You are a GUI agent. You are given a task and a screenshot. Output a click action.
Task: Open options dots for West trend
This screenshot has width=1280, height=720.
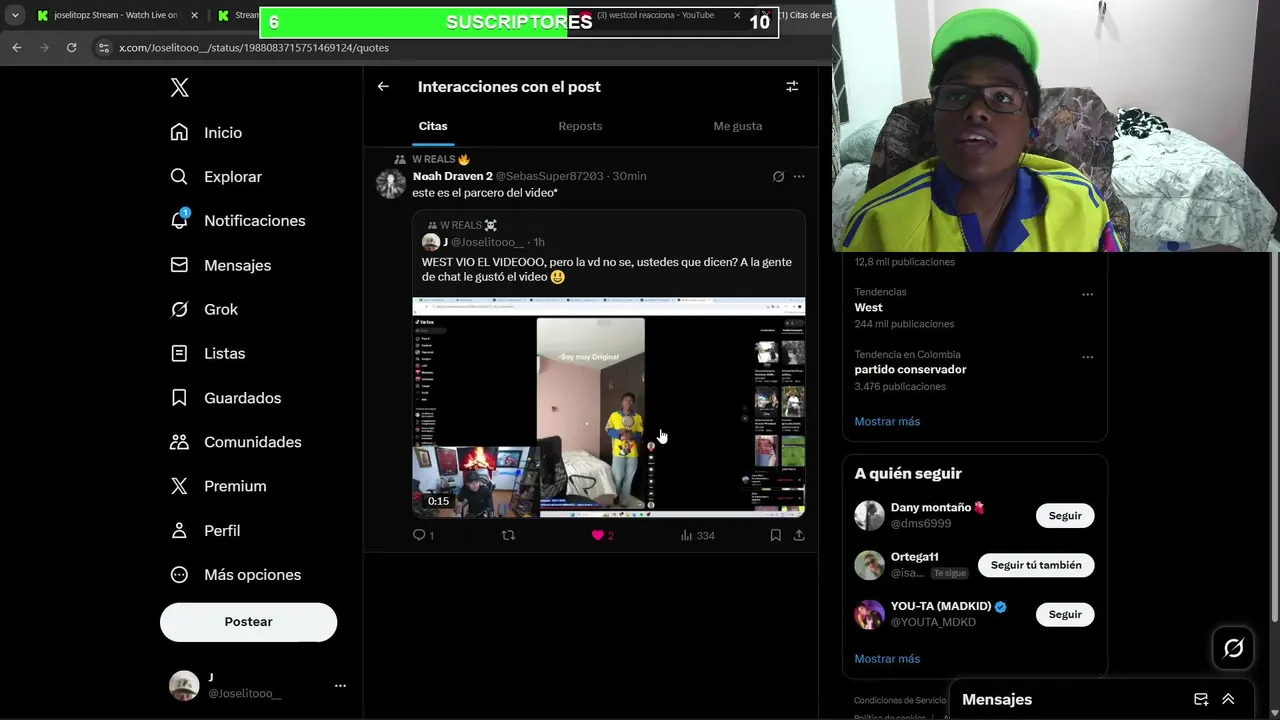1087,295
